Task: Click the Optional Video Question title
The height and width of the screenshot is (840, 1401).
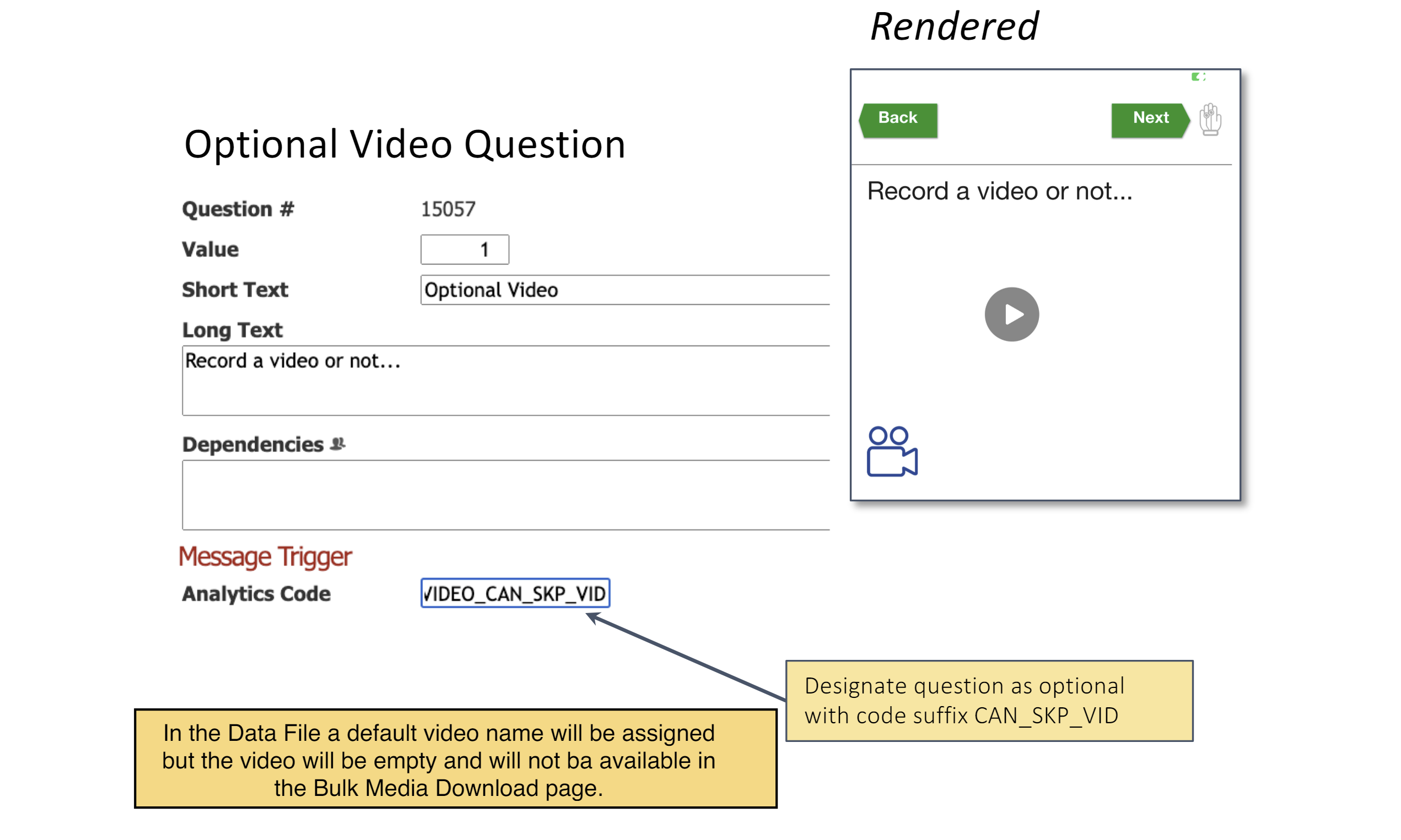Action: coord(405,144)
